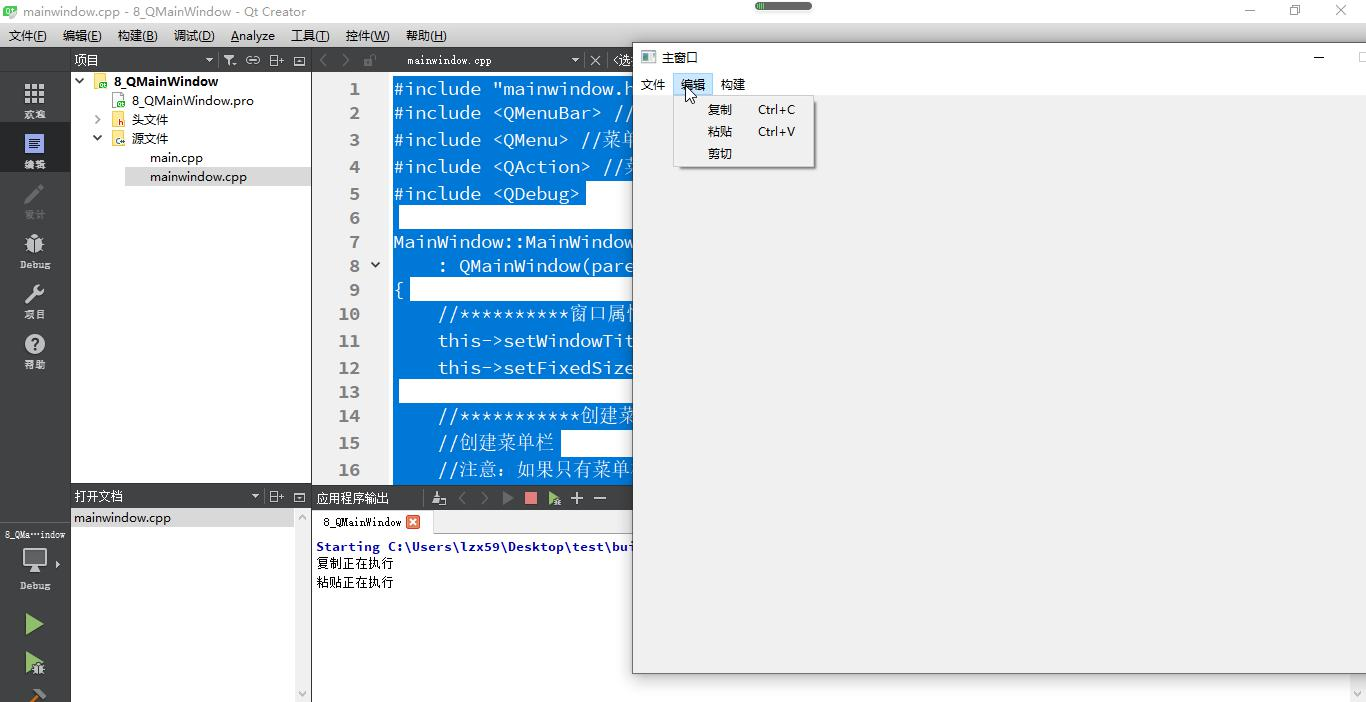This screenshot has height=702, width=1366.
Task: Stop the running application with the red square
Action: coord(530,498)
